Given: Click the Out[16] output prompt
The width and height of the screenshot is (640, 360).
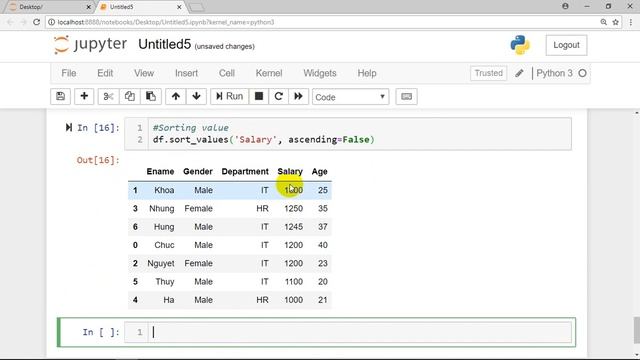Looking at the screenshot, I should coord(98,160).
